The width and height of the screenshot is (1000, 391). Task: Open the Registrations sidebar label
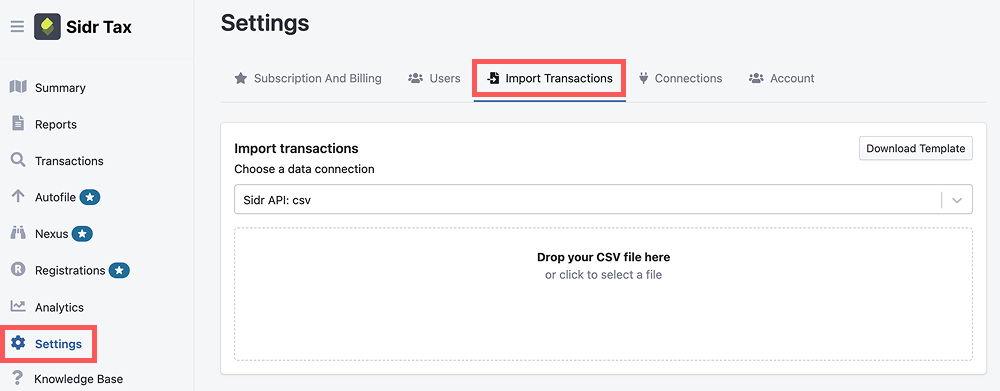pos(70,270)
